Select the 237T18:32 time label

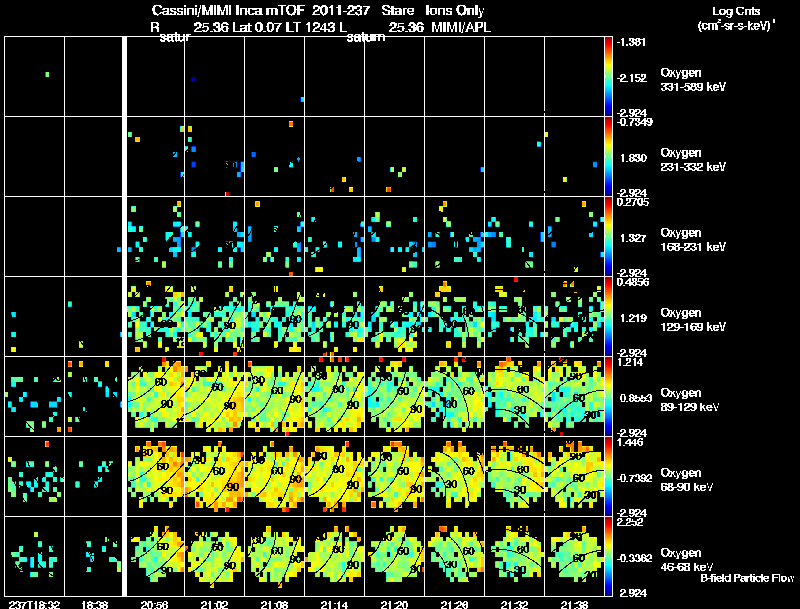(34, 604)
